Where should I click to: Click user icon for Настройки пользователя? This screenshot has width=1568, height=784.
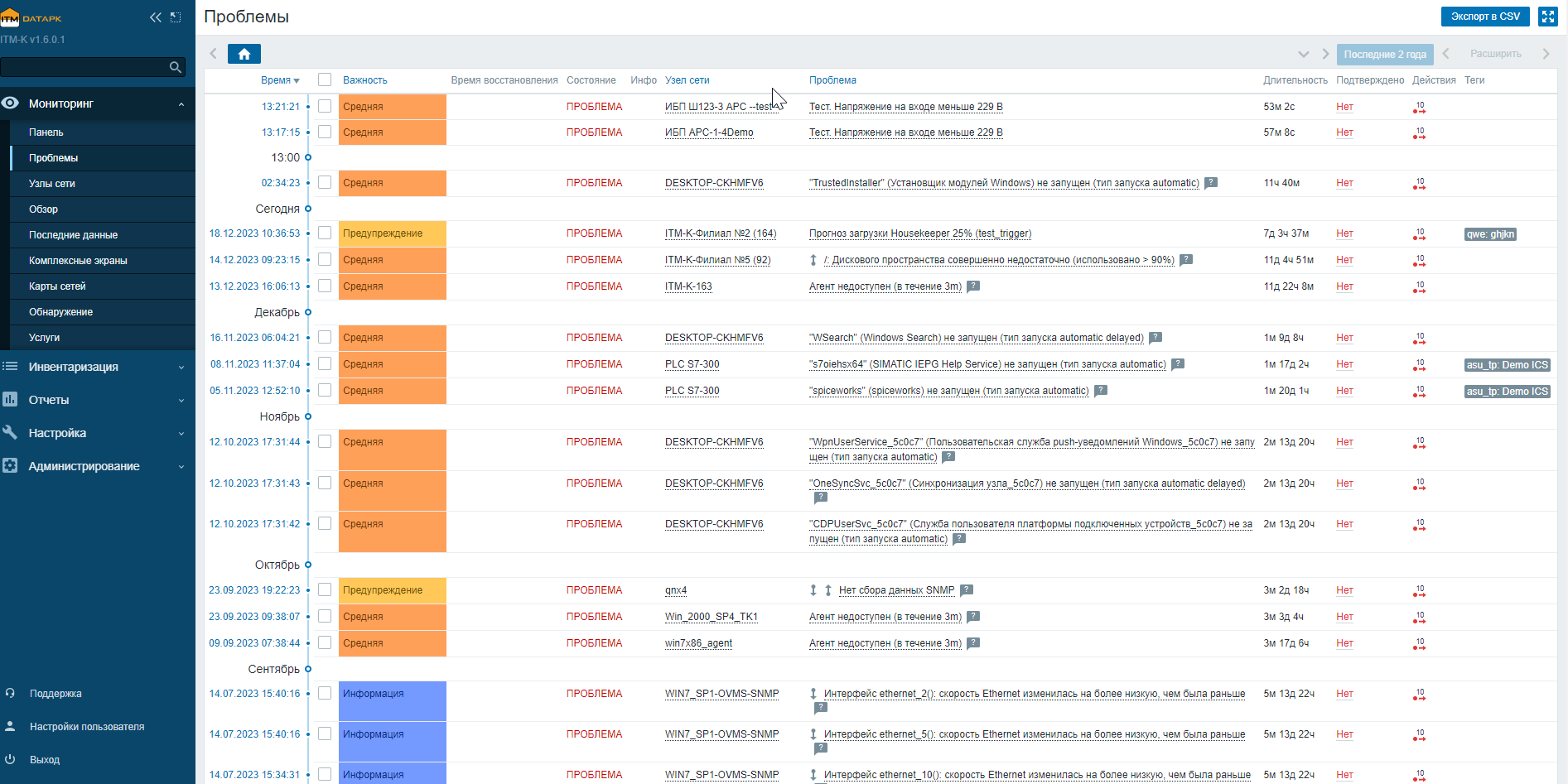point(10,727)
